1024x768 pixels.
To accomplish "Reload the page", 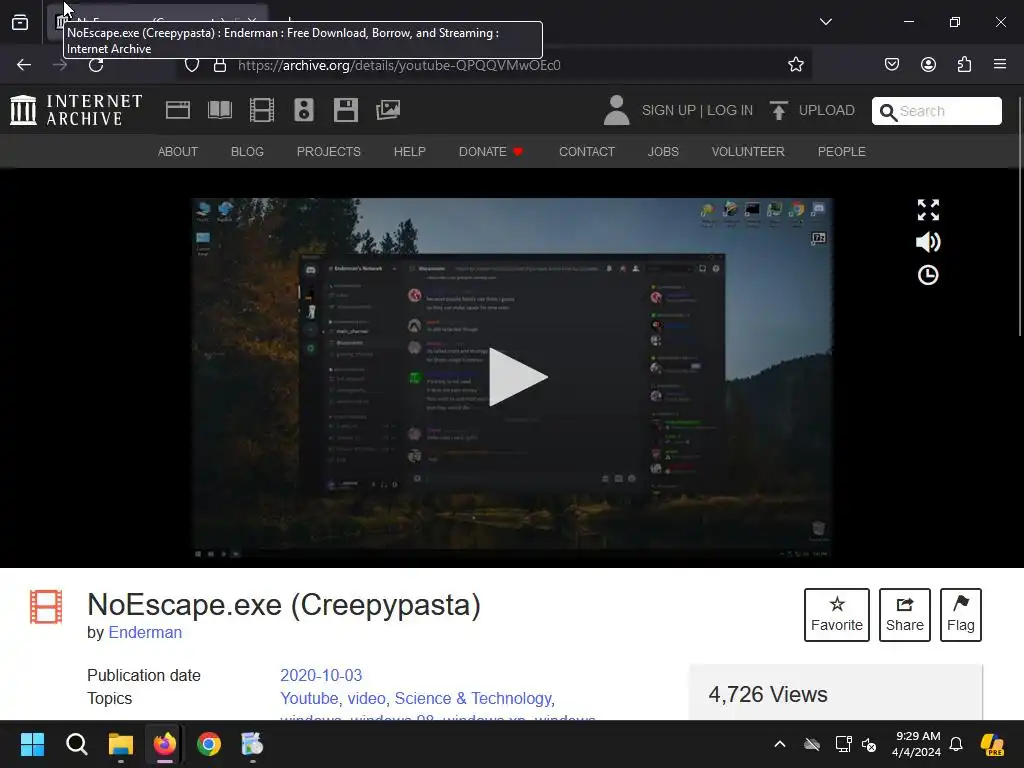I will (x=96, y=65).
